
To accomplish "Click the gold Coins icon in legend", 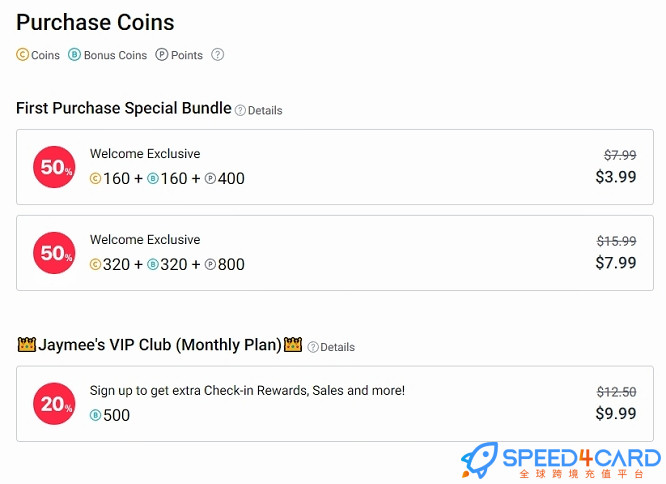I will point(23,55).
